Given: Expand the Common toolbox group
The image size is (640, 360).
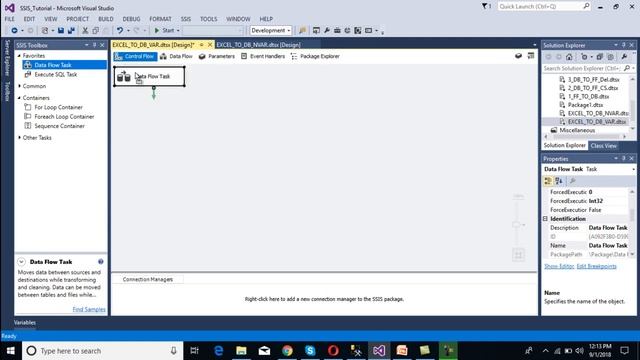Looking at the screenshot, I should click(x=19, y=86).
